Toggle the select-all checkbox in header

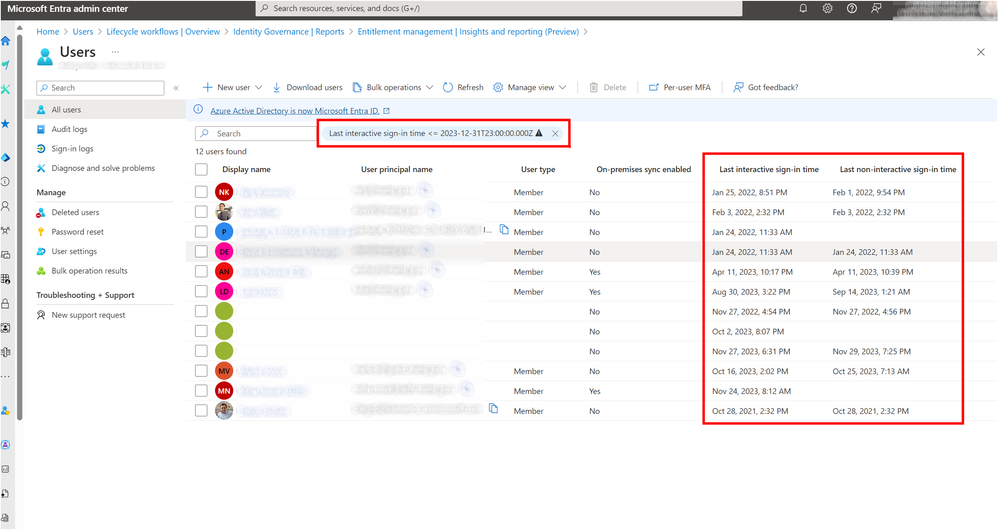pos(201,169)
